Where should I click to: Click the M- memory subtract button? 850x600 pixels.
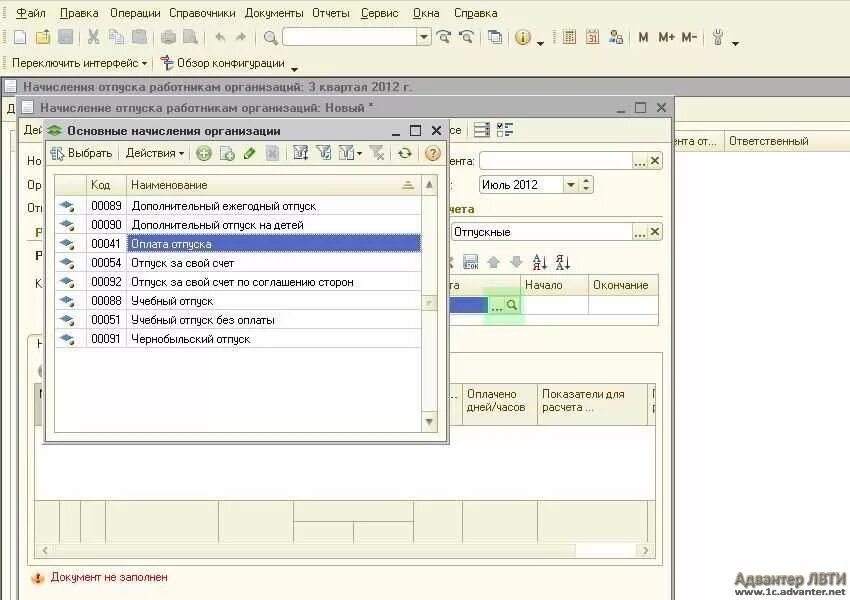(689, 37)
